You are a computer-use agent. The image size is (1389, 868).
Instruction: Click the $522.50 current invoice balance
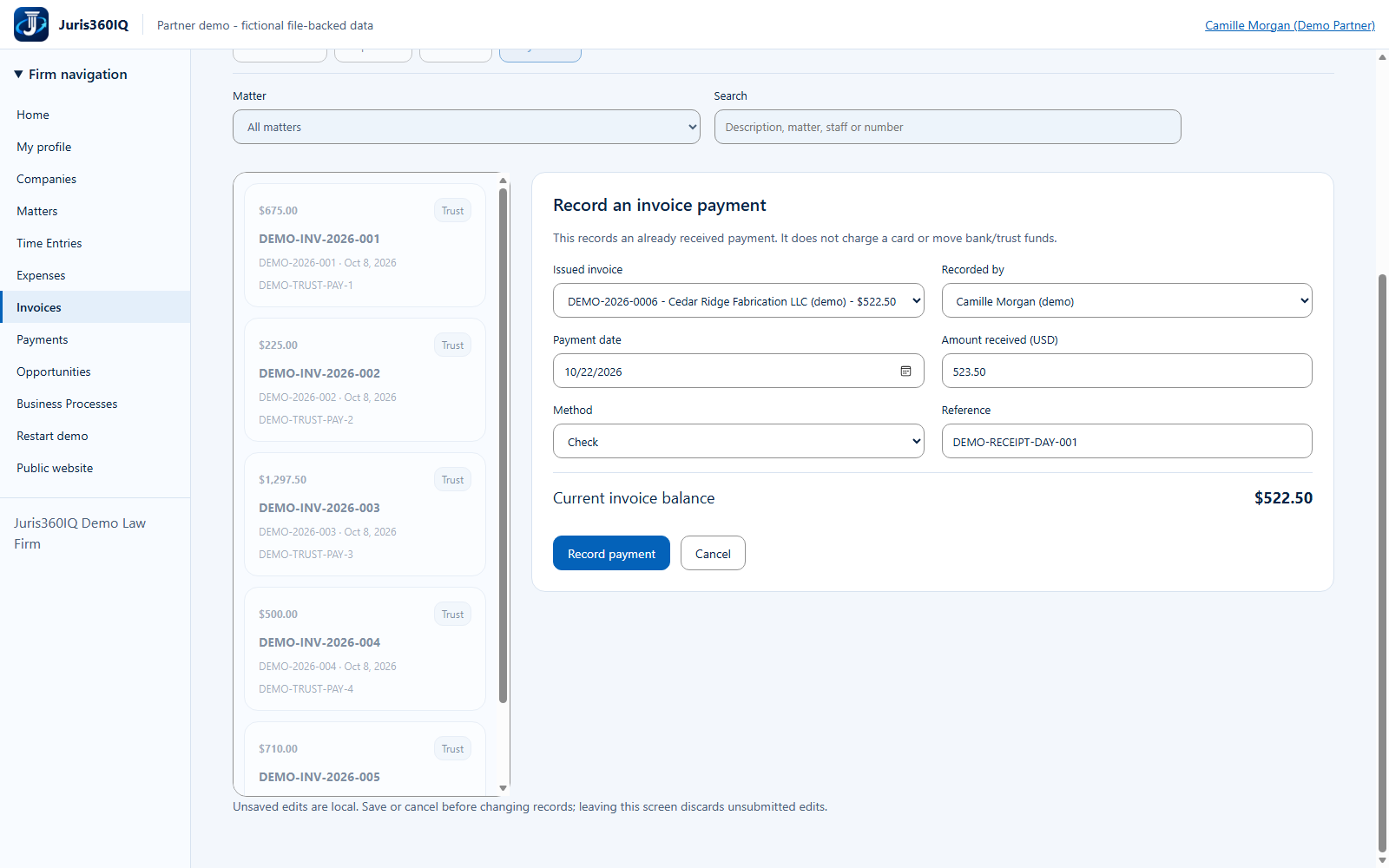pos(1283,498)
